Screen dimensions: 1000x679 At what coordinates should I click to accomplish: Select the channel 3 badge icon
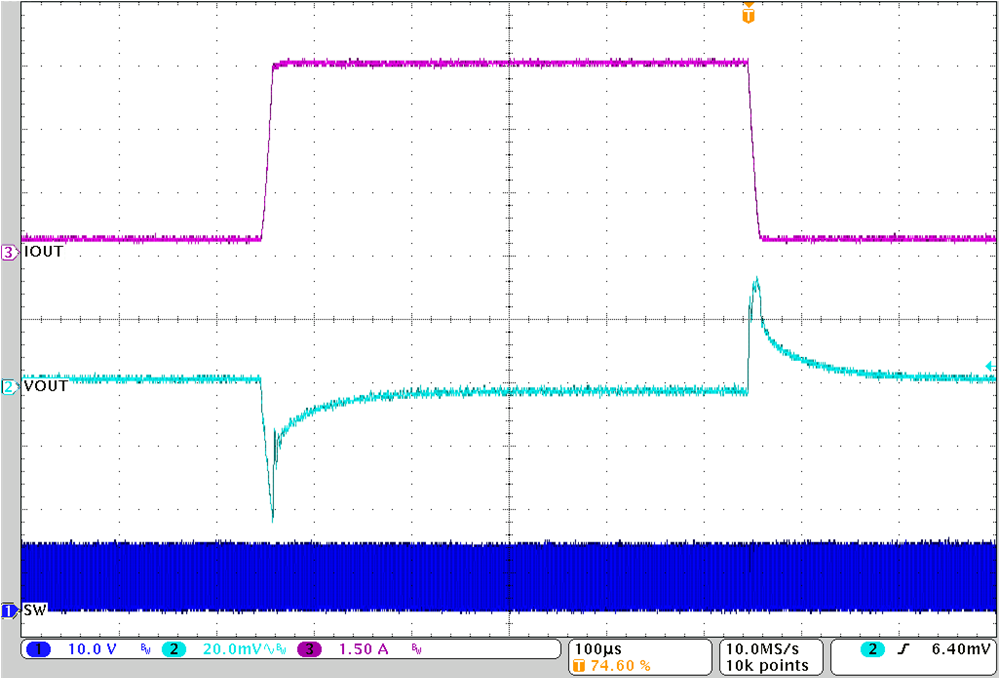tap(307, 648)
